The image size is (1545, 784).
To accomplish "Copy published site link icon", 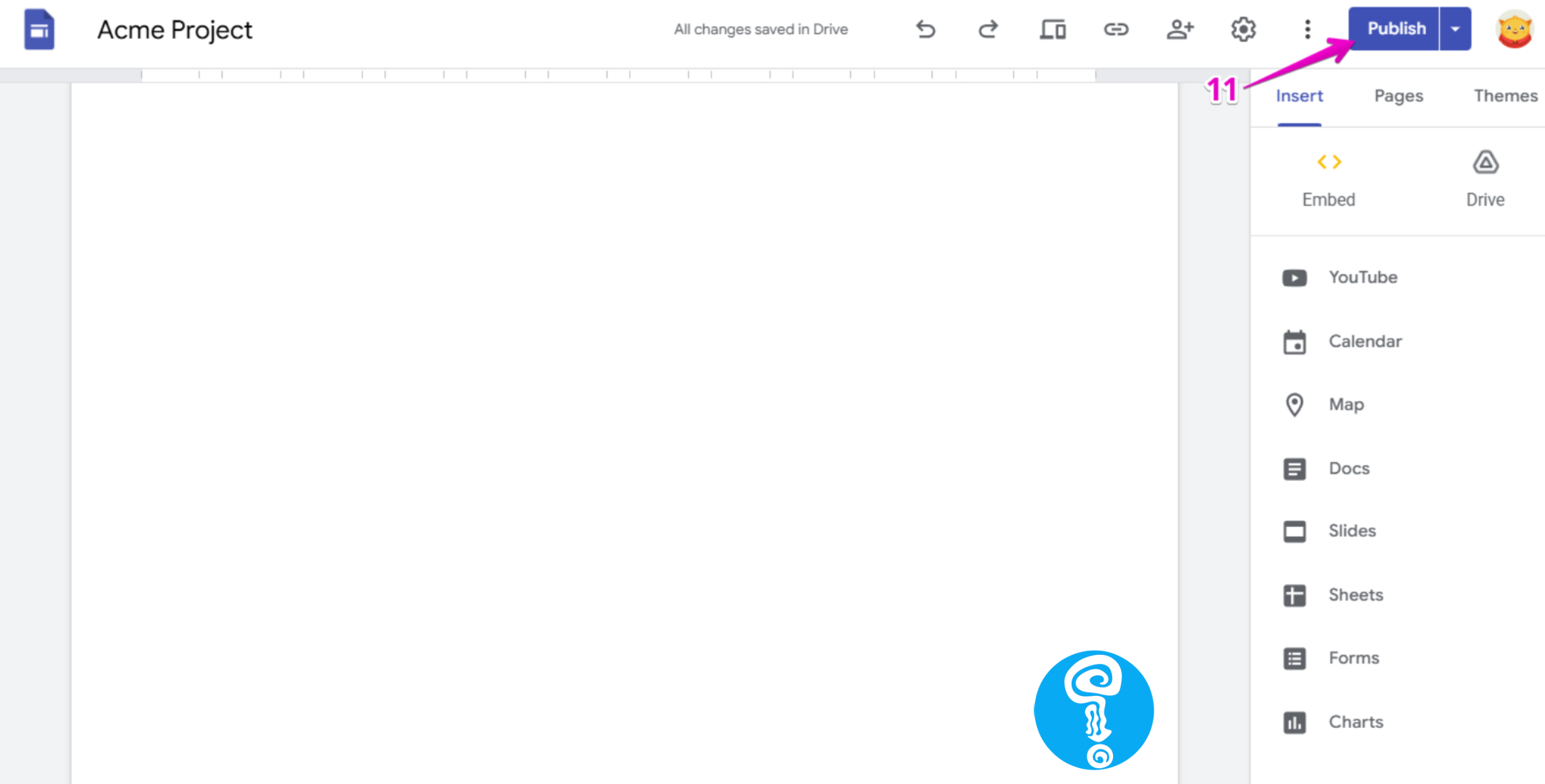I will pos(1116,30).
